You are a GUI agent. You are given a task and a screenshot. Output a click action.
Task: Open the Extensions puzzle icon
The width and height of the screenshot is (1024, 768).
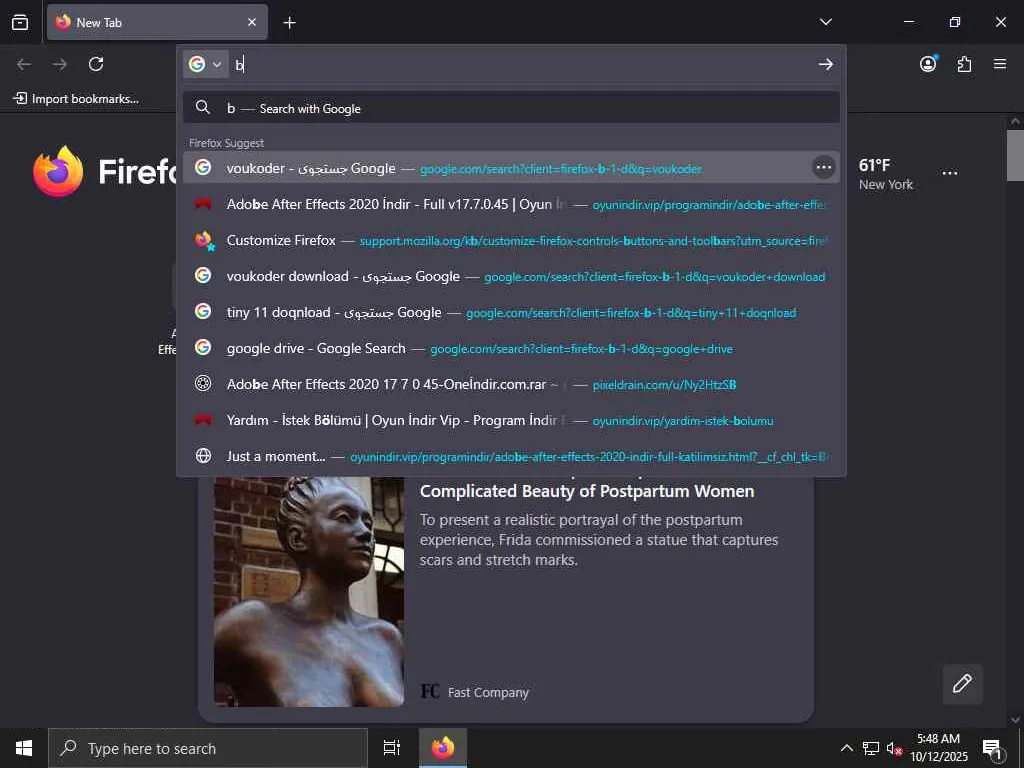click(x=964, y=64)
